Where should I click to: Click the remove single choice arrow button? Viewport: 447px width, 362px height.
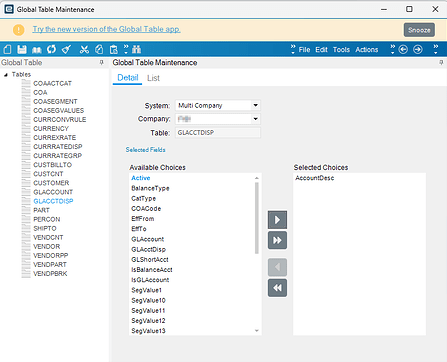277,267
